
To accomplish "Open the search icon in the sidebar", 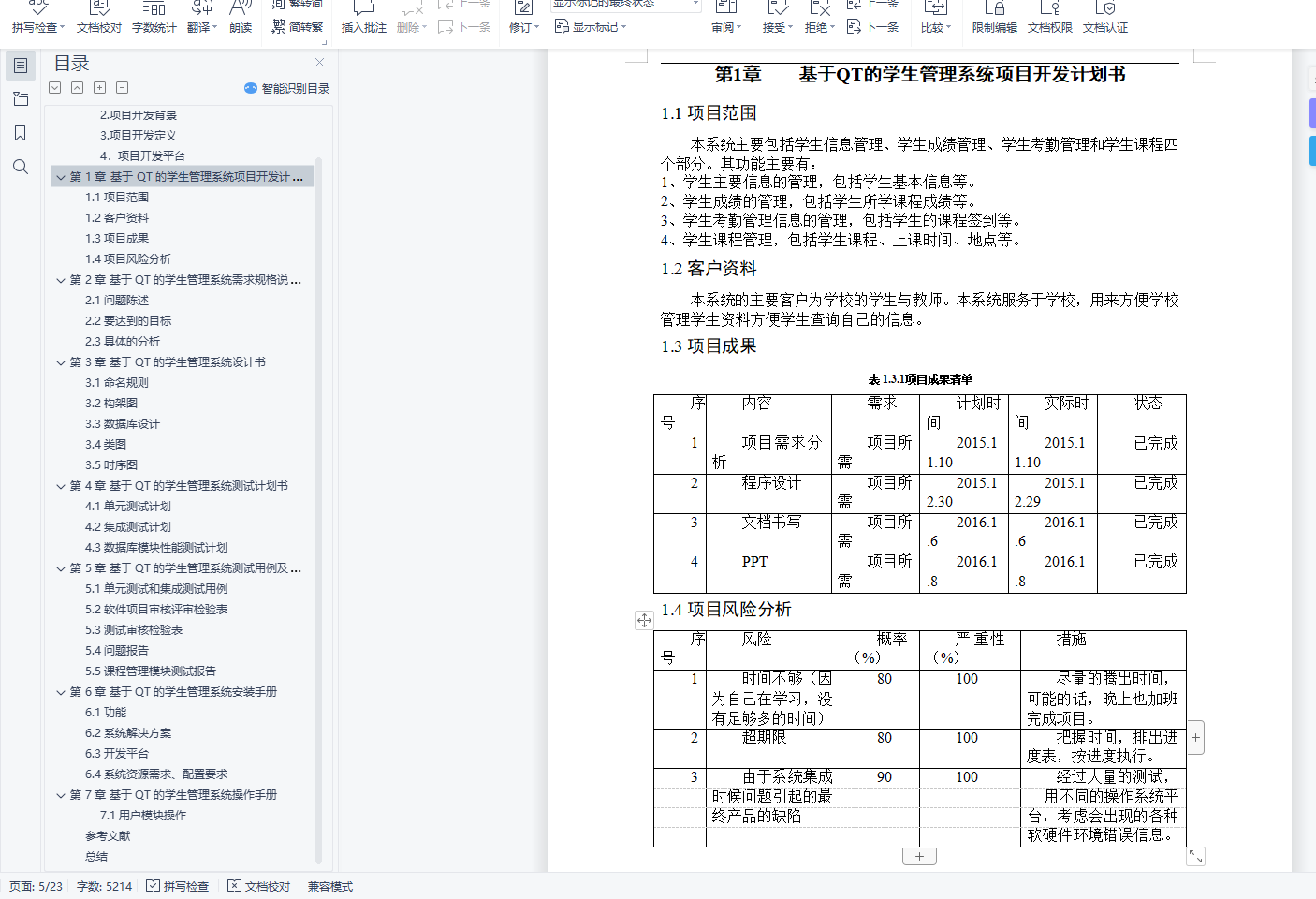I will pyautogui.click(x=21, y=167).
